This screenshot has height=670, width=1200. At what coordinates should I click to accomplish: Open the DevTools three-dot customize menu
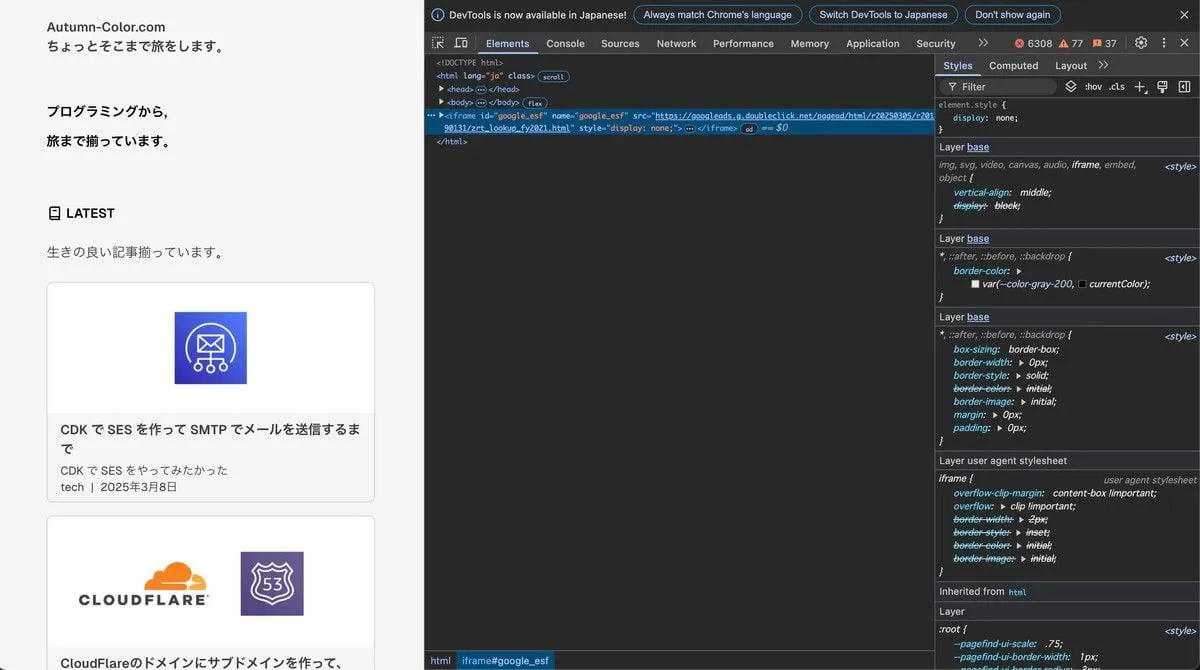pos(1163,43)
